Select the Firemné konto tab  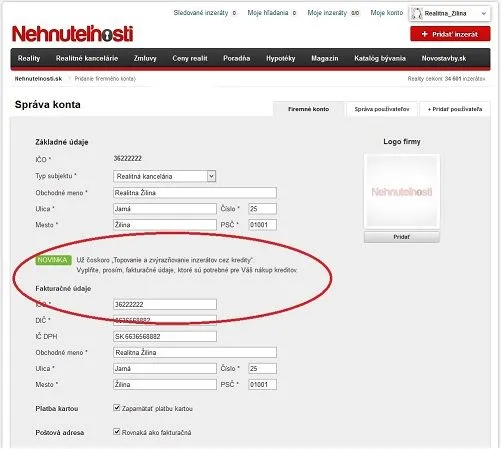[x=308, y=109]
